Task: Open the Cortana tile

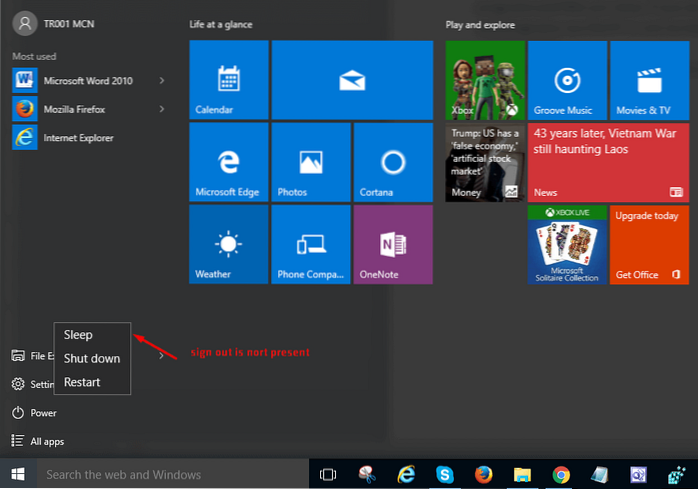Action: point(392,161)
